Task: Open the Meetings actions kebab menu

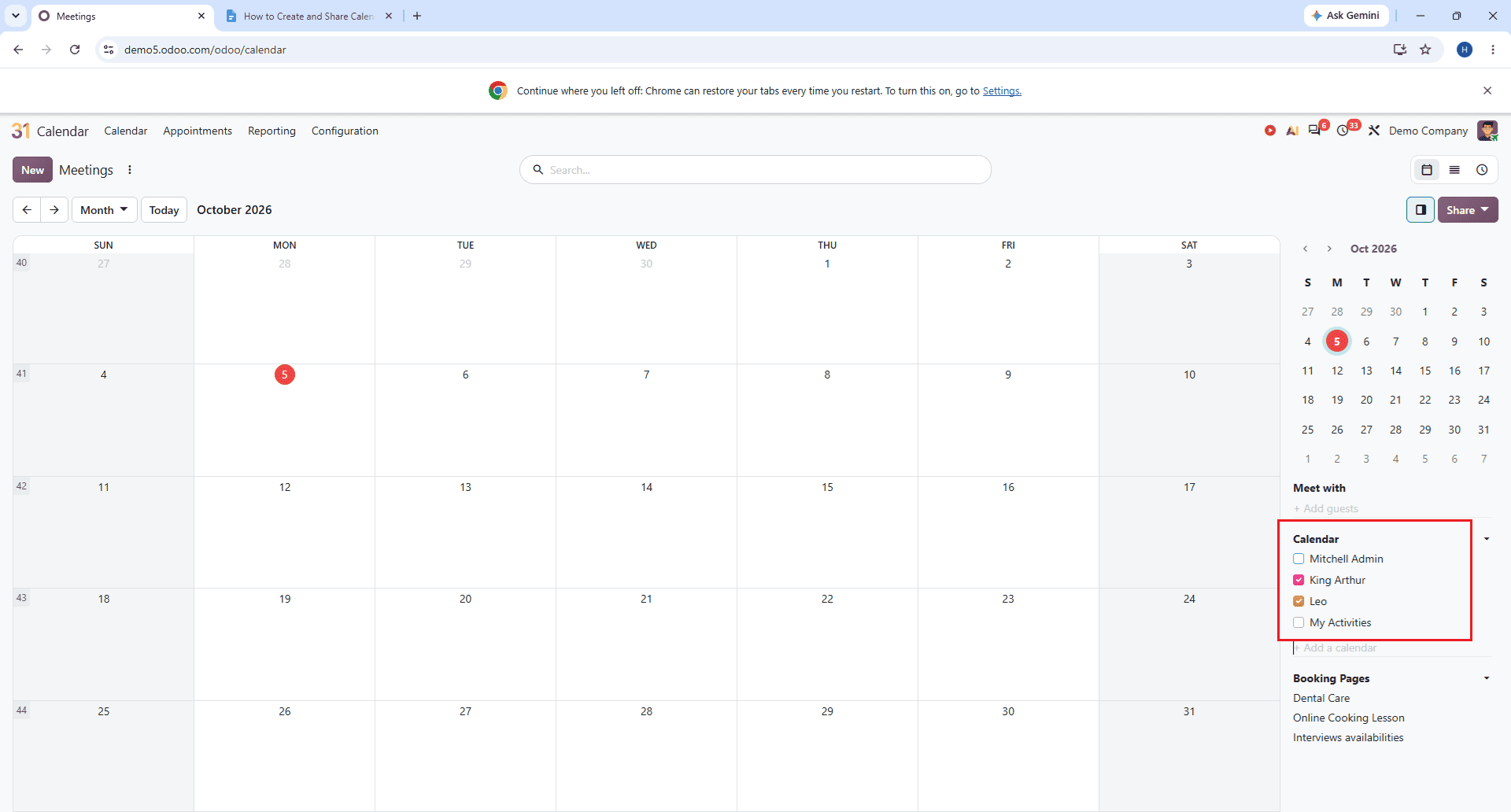Action: [x=130, y=170]
